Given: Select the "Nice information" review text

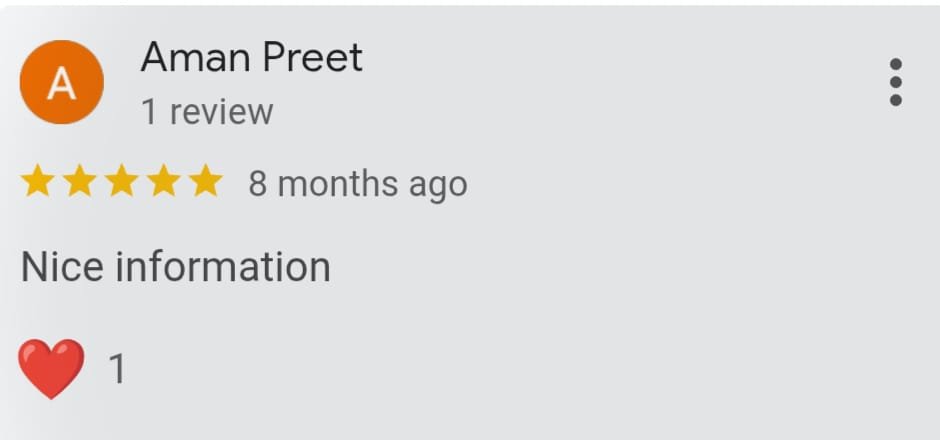Looking at the screenshot, I should pyautogui.click(x=175, y=267).
